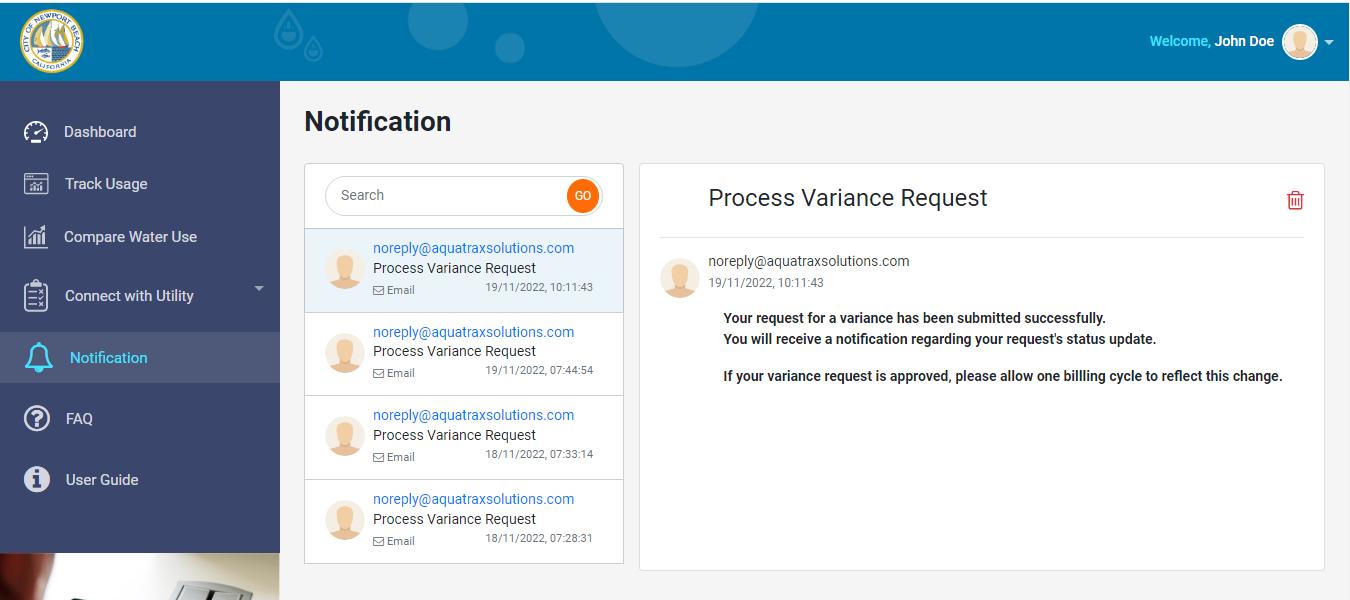Click the Compare Water Use bar chart icon
Image resolution: width=1350 pixels, height=600 pixels.
point(36,236)
